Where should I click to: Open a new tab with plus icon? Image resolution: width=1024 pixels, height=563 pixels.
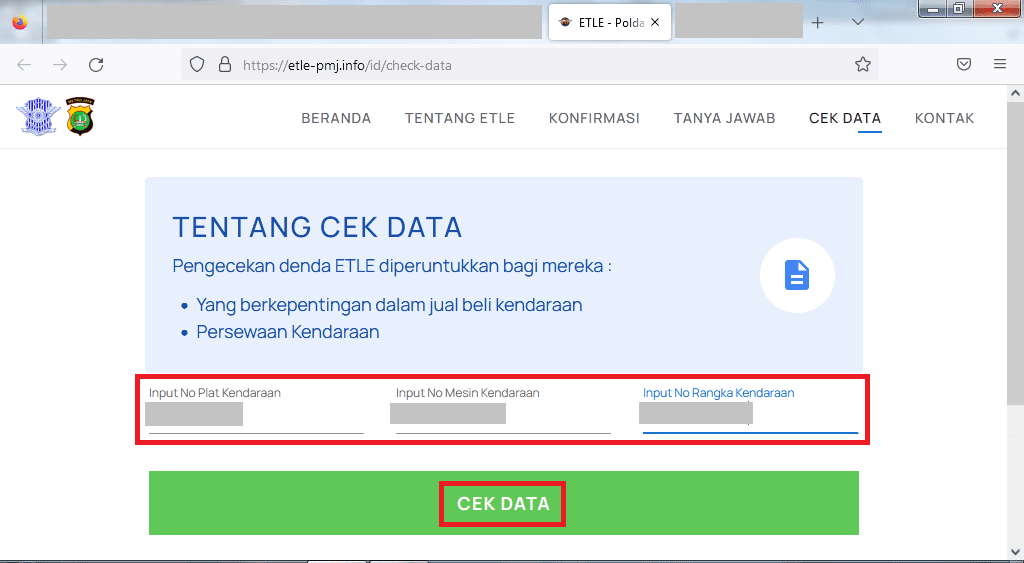pyautogui.click(x=818, y=22)
